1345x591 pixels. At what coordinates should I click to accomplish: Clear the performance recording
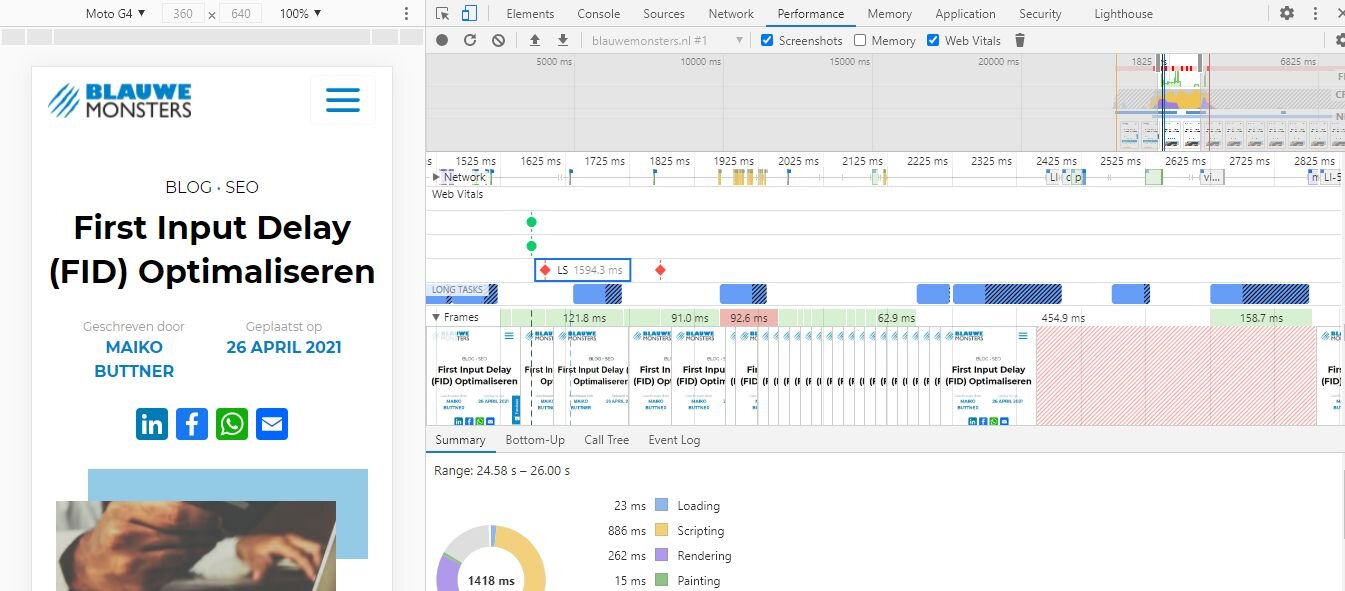pos(498,40)
